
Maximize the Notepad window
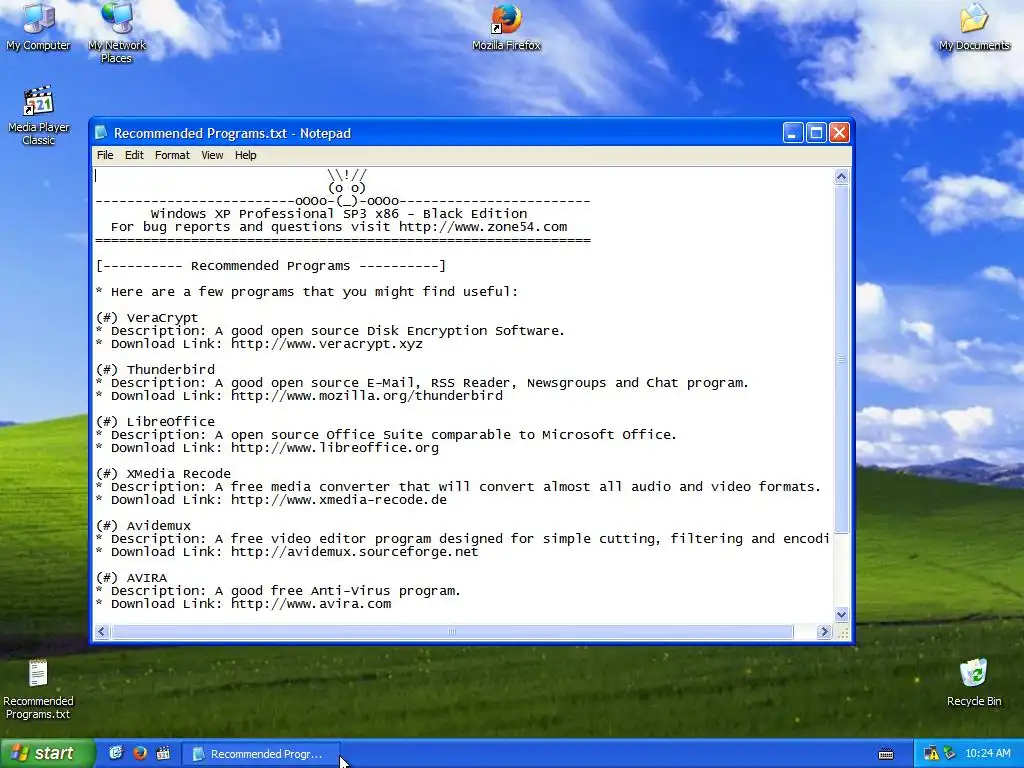click(x=816, y=133)
